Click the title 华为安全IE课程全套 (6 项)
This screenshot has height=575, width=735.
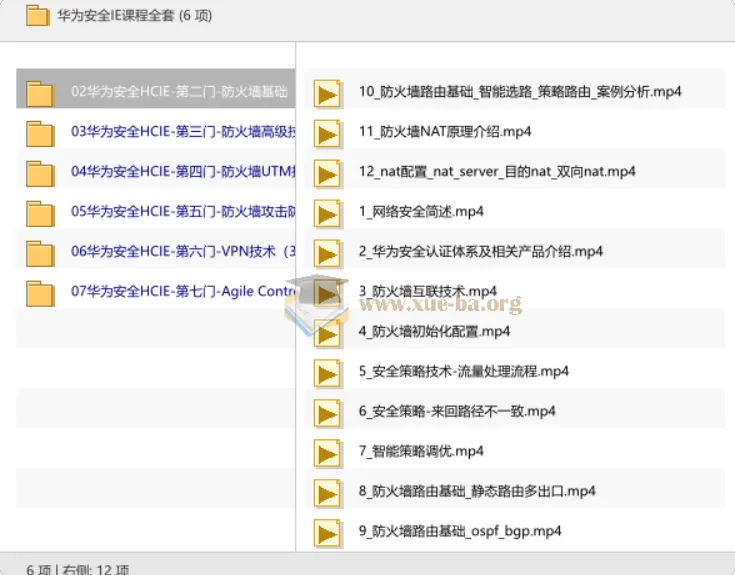[x=135, y=15]
